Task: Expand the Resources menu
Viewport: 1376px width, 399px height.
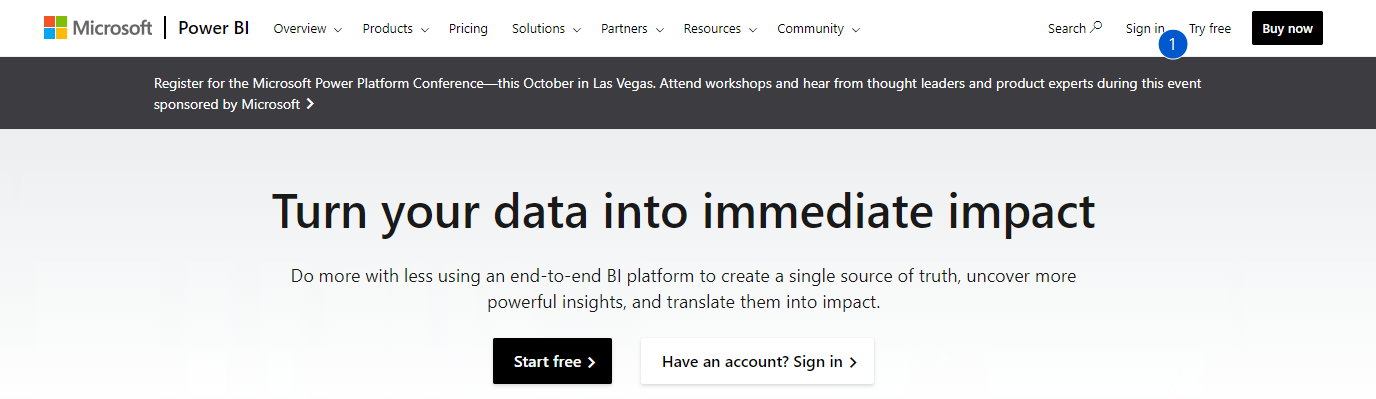Action: (720, 28)
